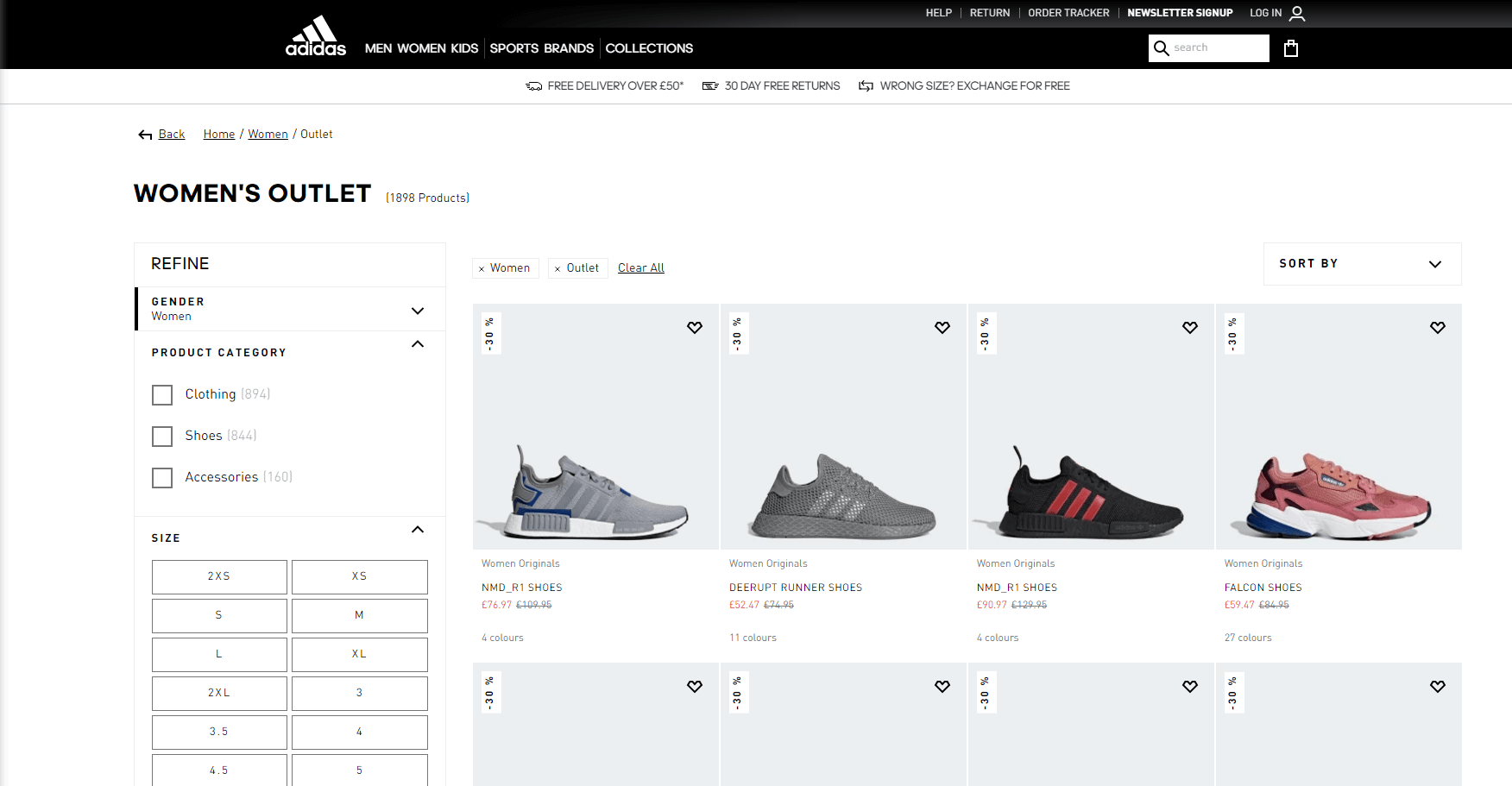Go to Women breadcrumb
The height and width of the screenshot is (786, 1512).
[x=268, y=135]
